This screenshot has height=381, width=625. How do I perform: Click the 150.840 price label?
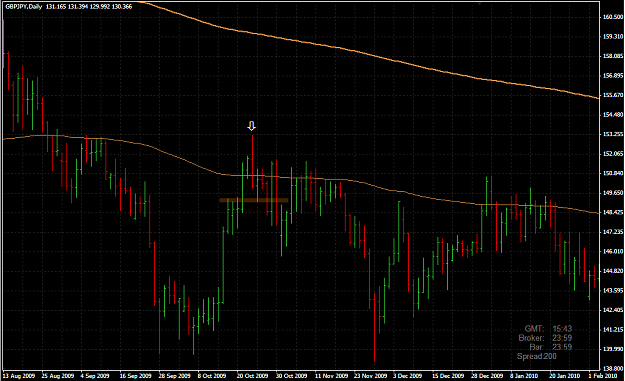[613, 173]
